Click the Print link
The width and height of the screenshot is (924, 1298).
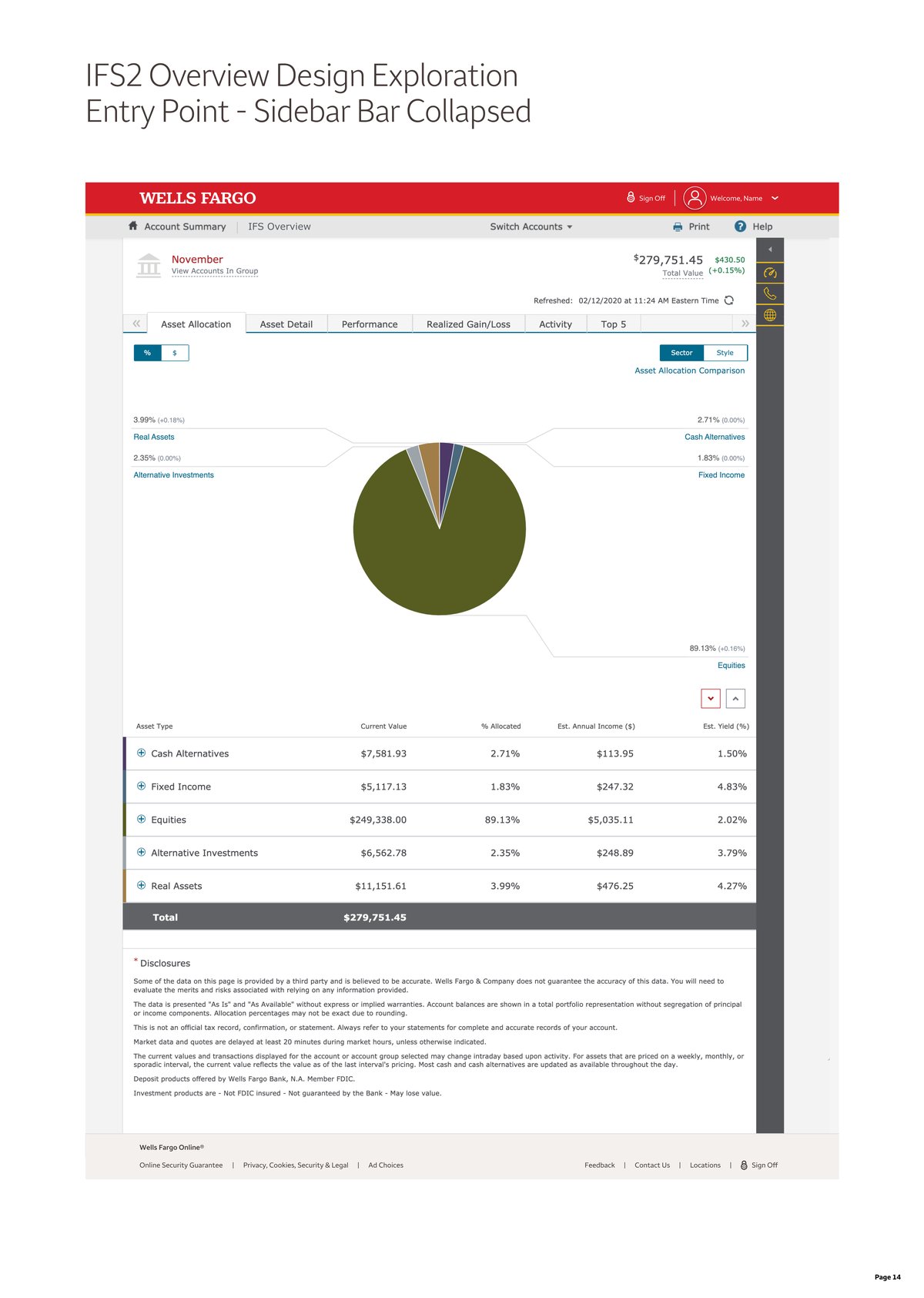tap(699, 226)
